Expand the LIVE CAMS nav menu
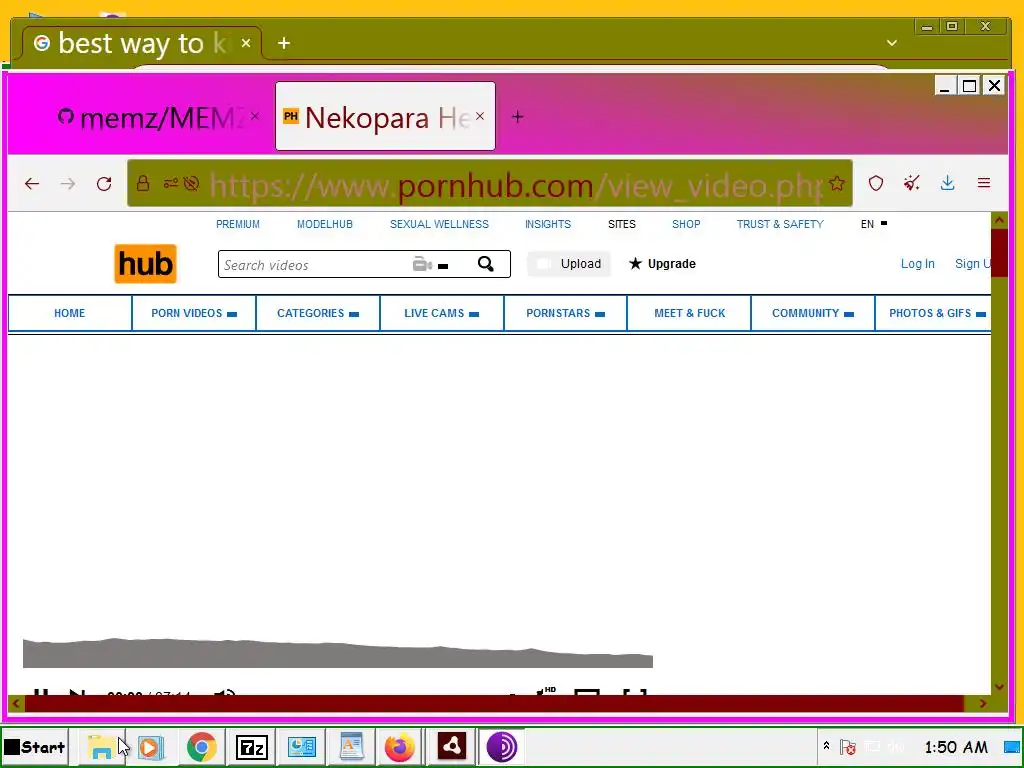 442,313
